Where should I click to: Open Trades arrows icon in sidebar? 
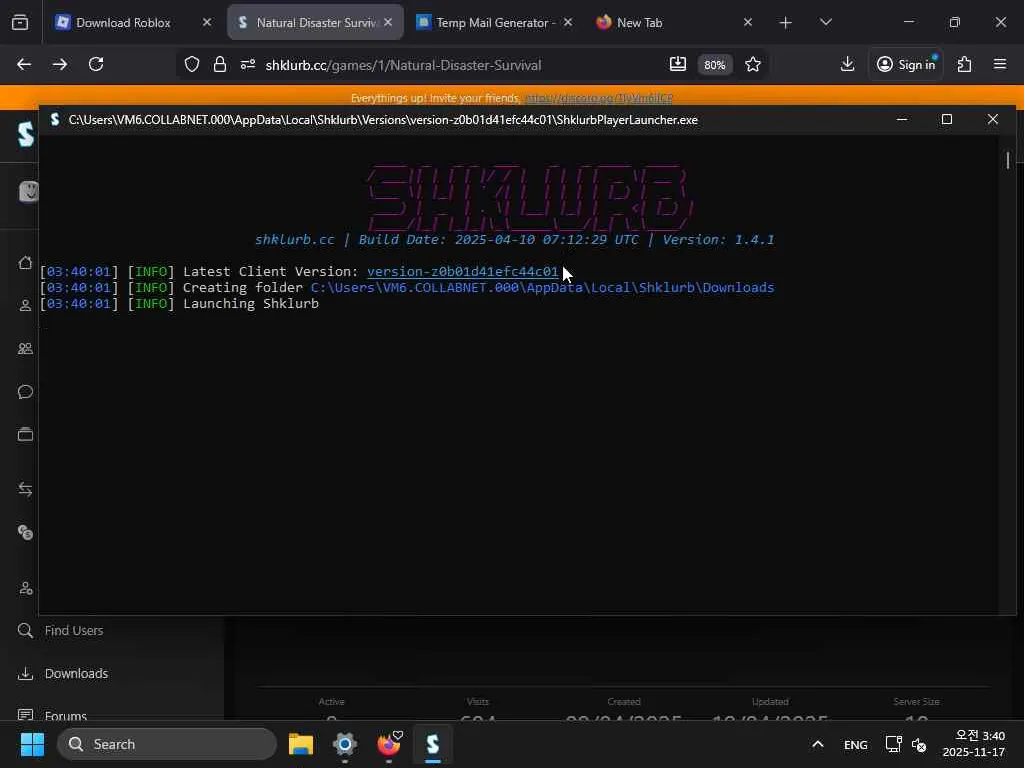[x=25, y=489]
